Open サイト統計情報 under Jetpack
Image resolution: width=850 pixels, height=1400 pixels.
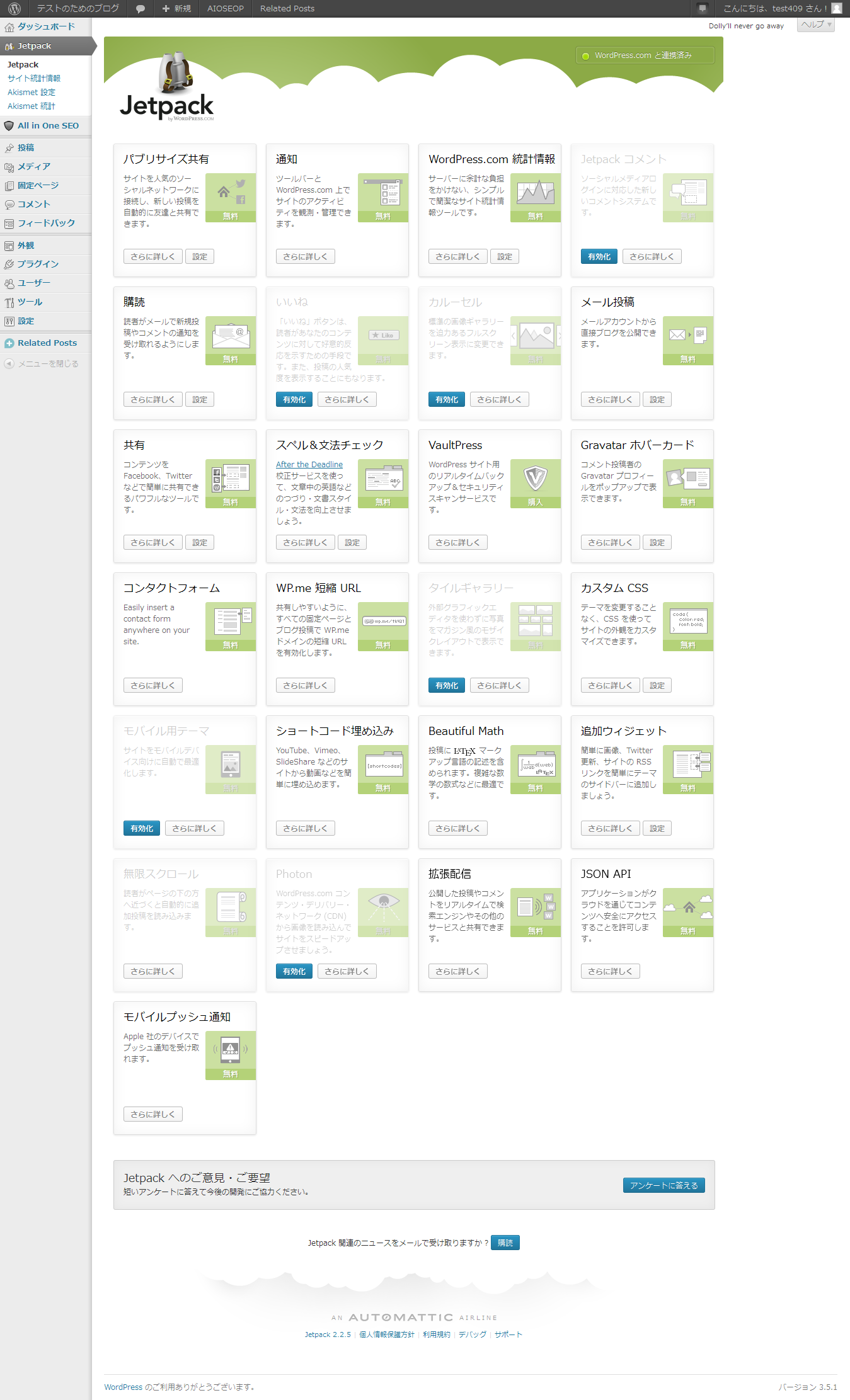tap(34, 78)
